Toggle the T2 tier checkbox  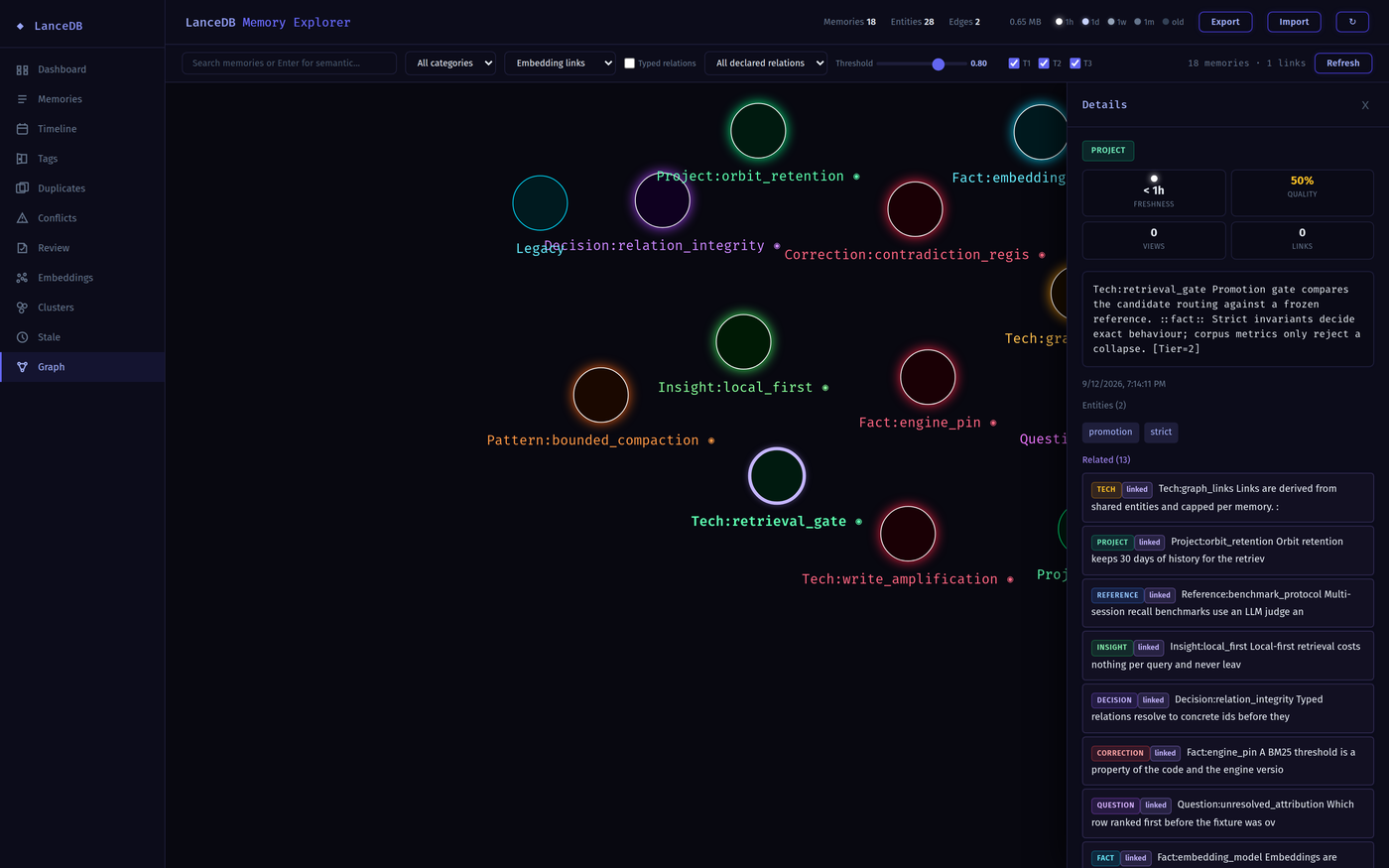click(x=1044, y=63)
